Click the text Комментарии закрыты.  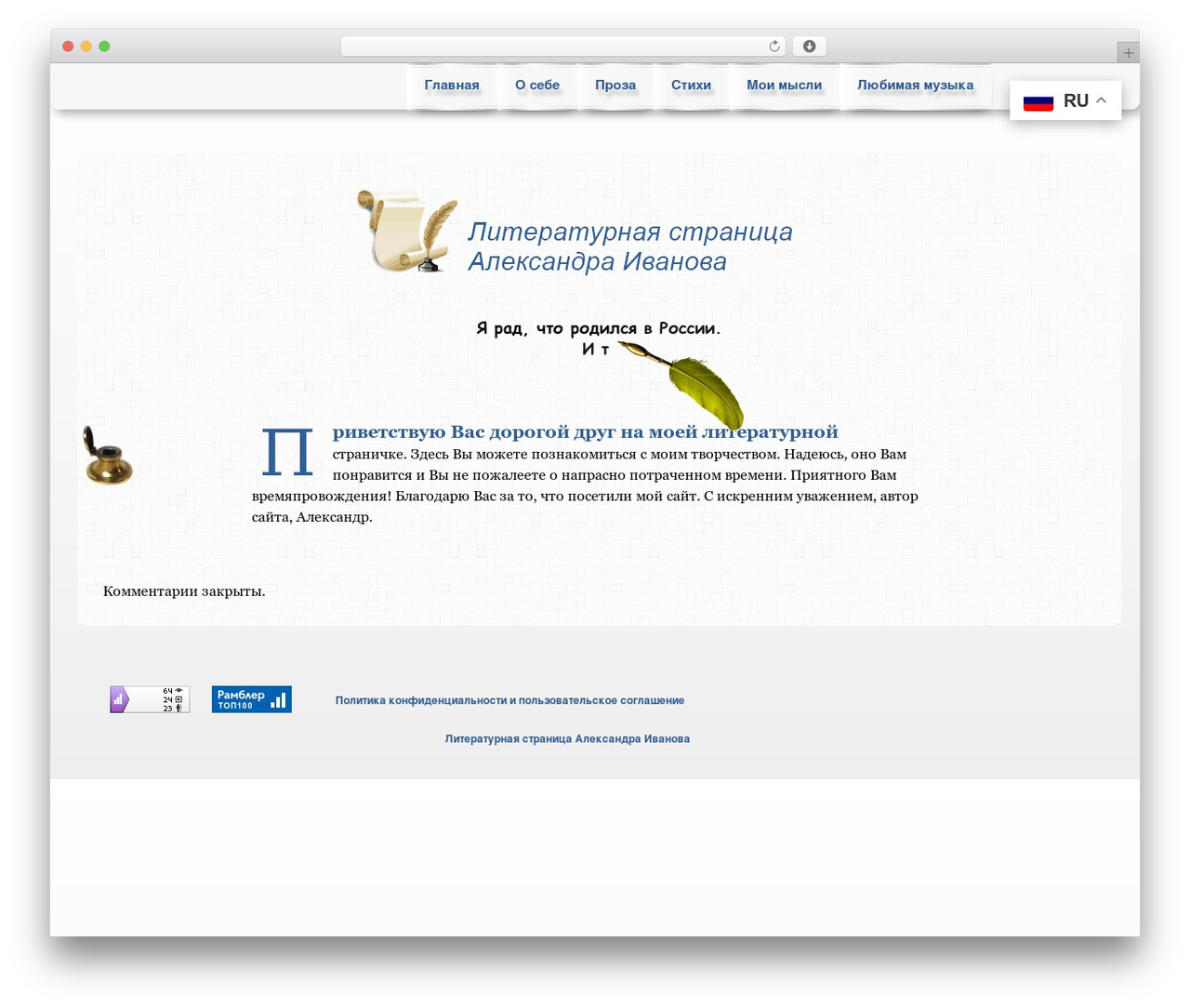point(184,591)
